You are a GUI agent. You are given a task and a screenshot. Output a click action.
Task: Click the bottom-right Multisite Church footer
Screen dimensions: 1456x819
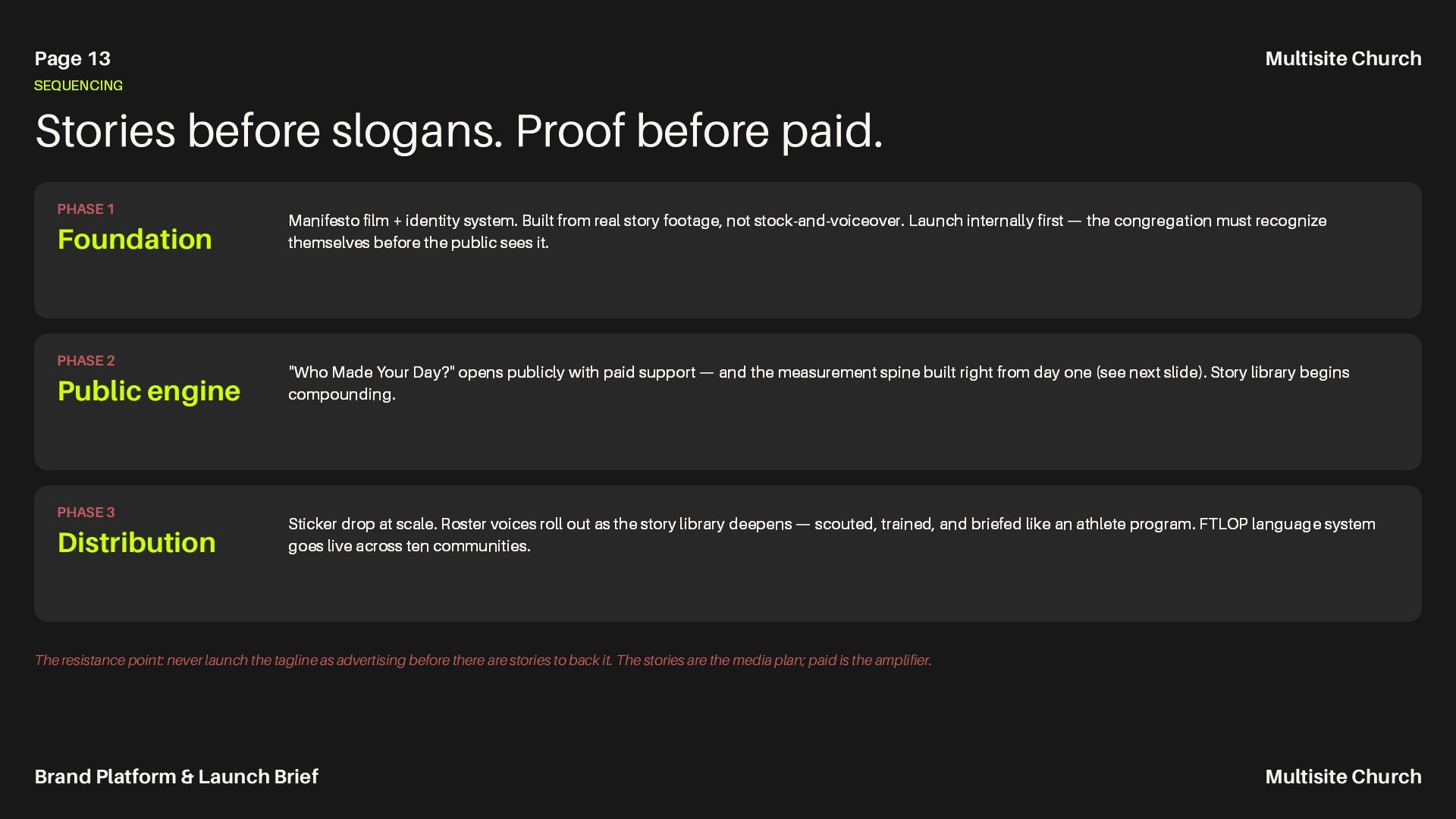(1343, 777)
